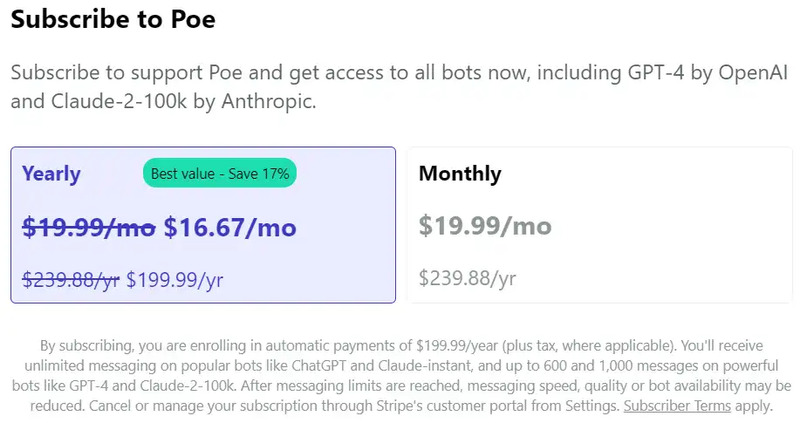The height and width of the screenshot is (423, 800).
Task: Click the Best value - Save 17% badge
Action: point(220,173)
